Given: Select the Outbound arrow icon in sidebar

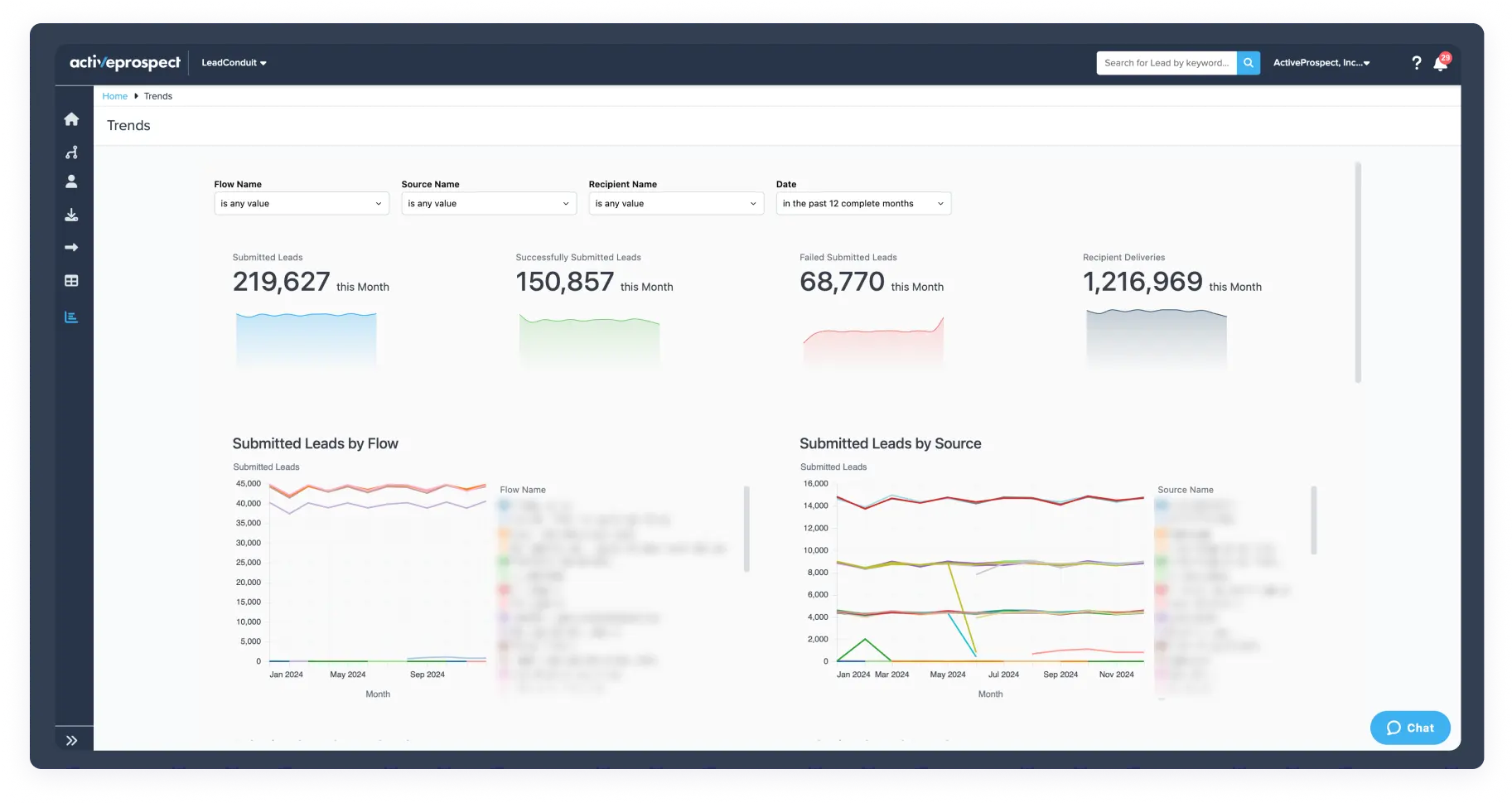Looking at the screenshot, I should coord(72,246).
